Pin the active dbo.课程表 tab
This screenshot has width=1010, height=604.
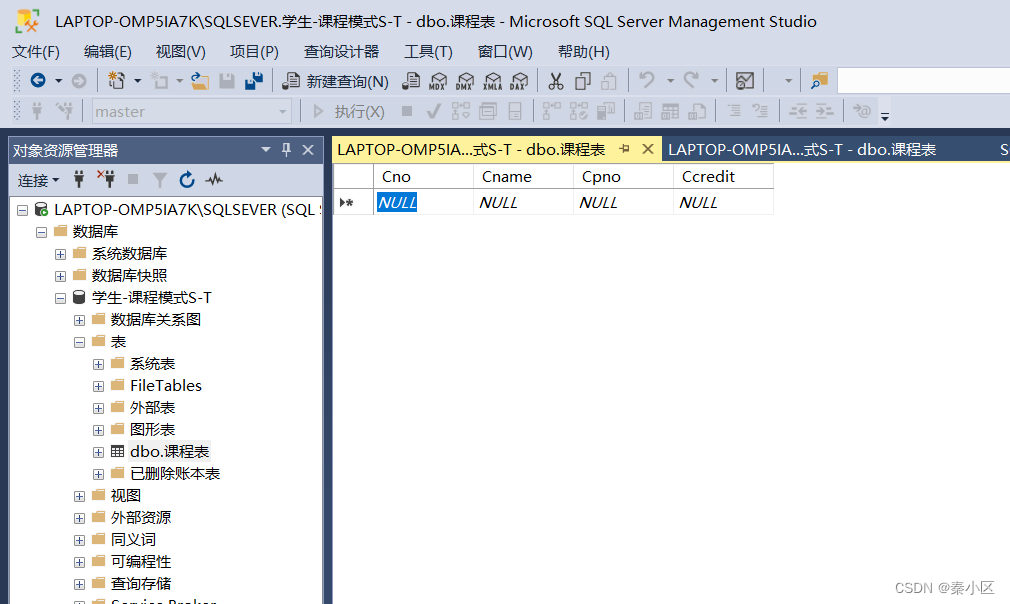click(624, 149)
